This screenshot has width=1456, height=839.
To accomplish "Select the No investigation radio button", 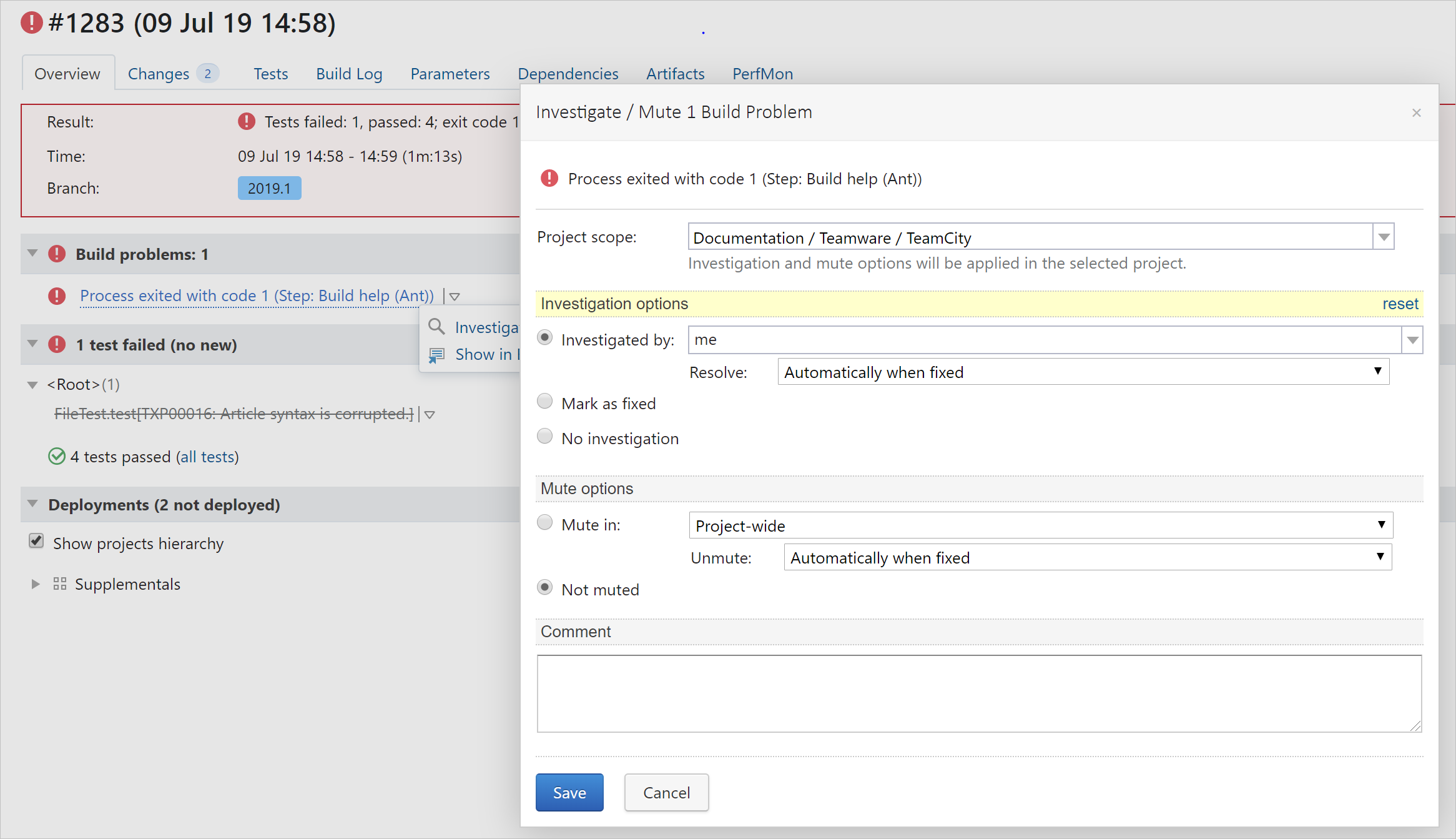I will 546,437.
